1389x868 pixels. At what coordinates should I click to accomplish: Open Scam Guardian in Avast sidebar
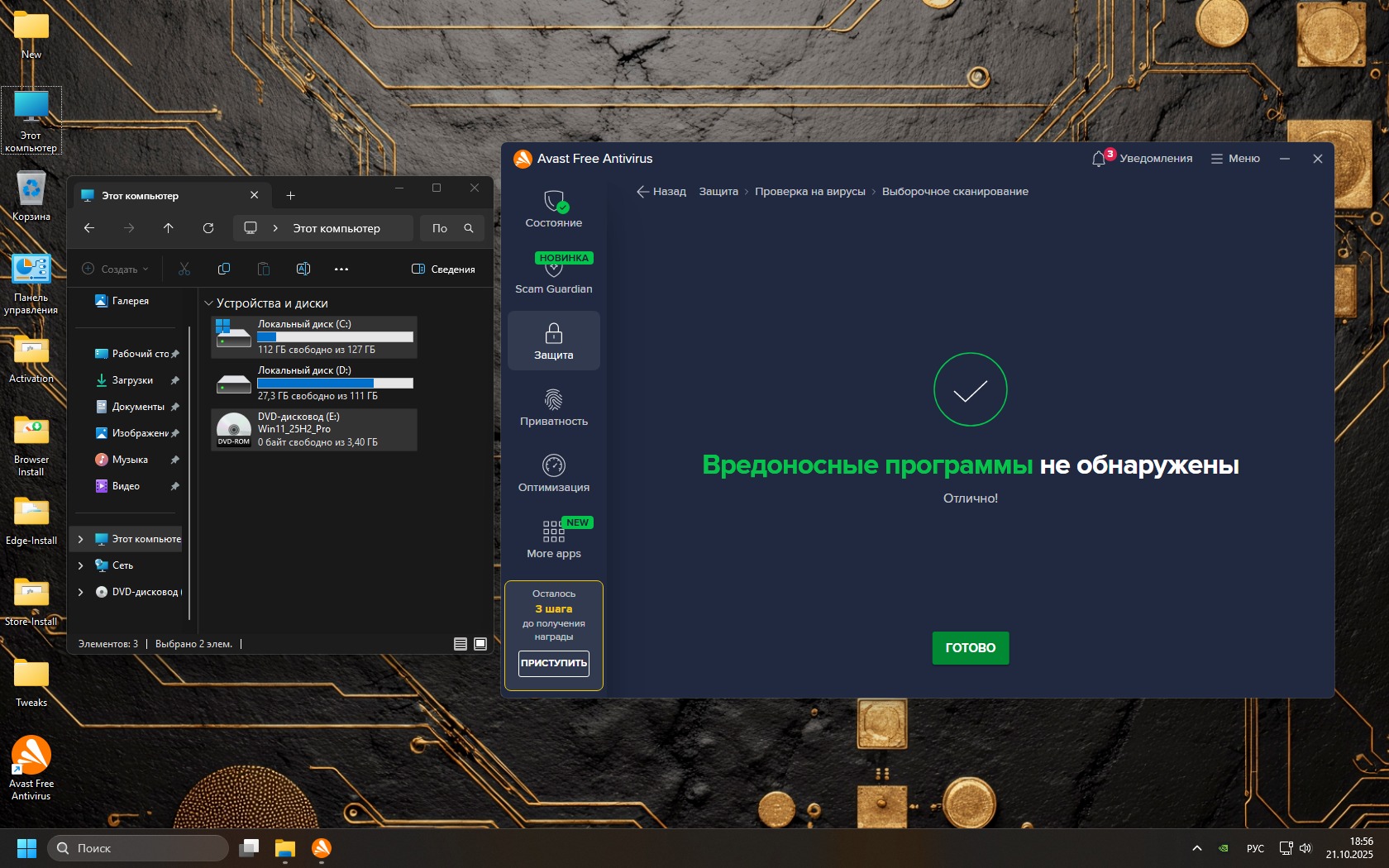554,274
